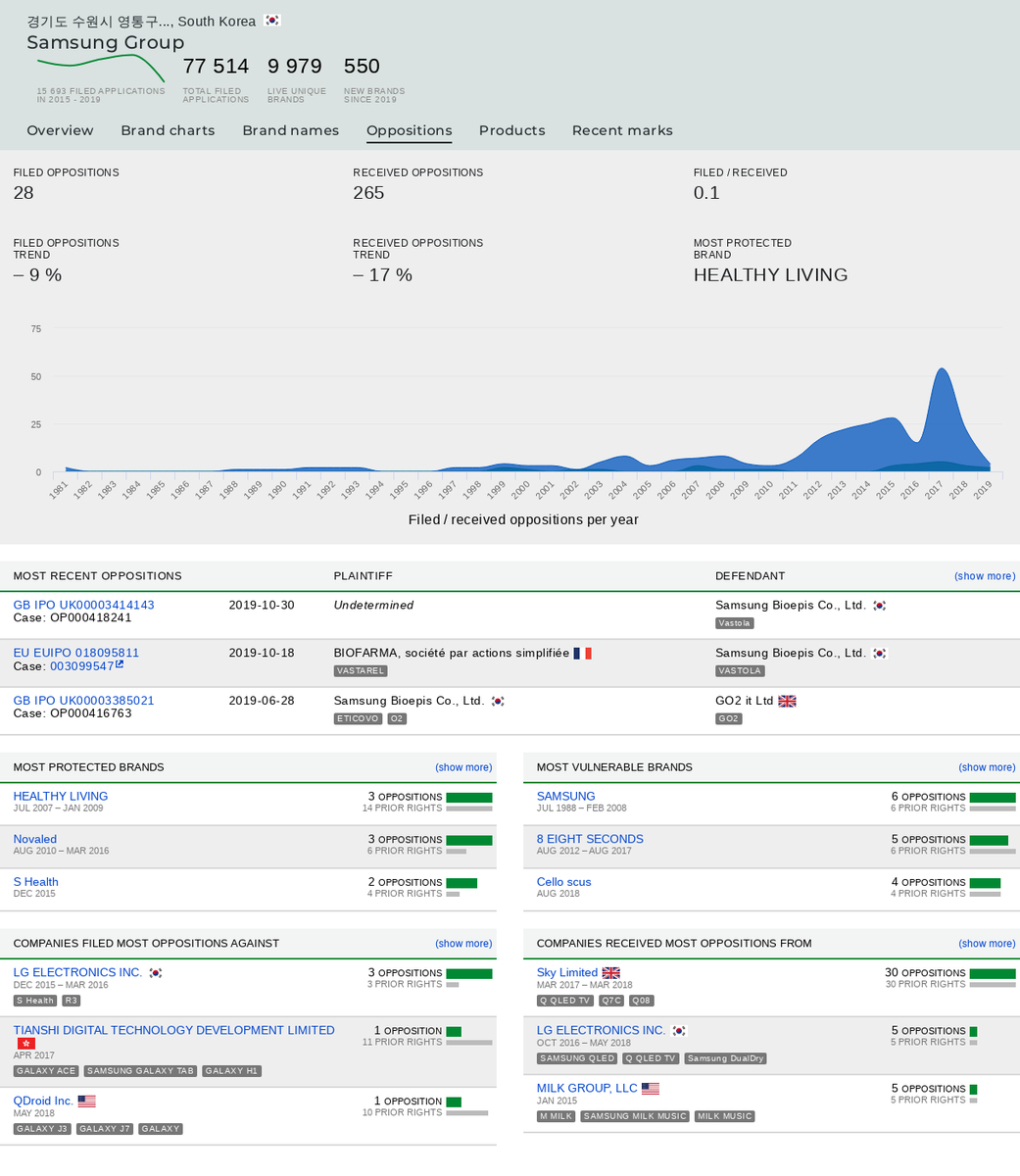Click external link icon beside case 003099547

pos(120,664)
